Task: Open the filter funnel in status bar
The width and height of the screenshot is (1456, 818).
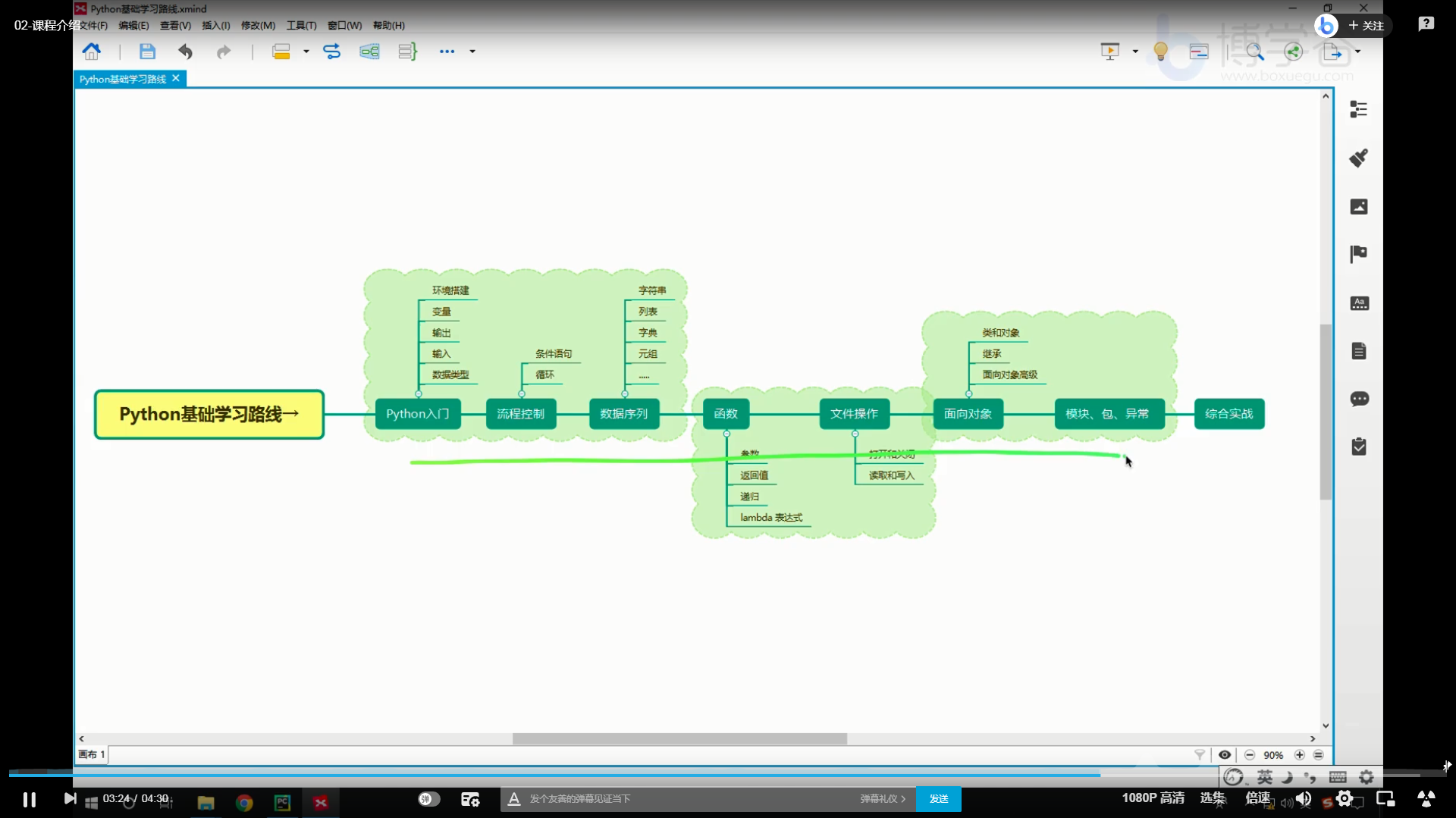Action: pyautogui.click(x=1200, y=755)
